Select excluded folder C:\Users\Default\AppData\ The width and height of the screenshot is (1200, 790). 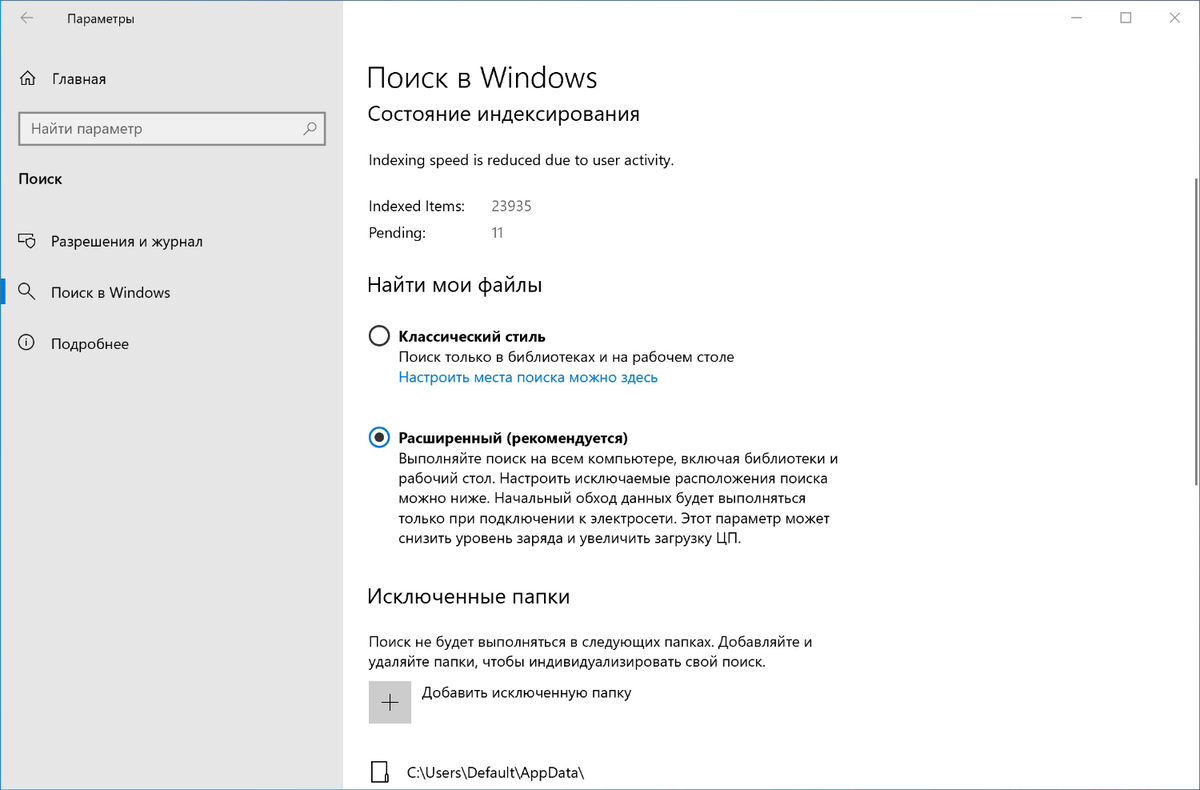(480, 772)
